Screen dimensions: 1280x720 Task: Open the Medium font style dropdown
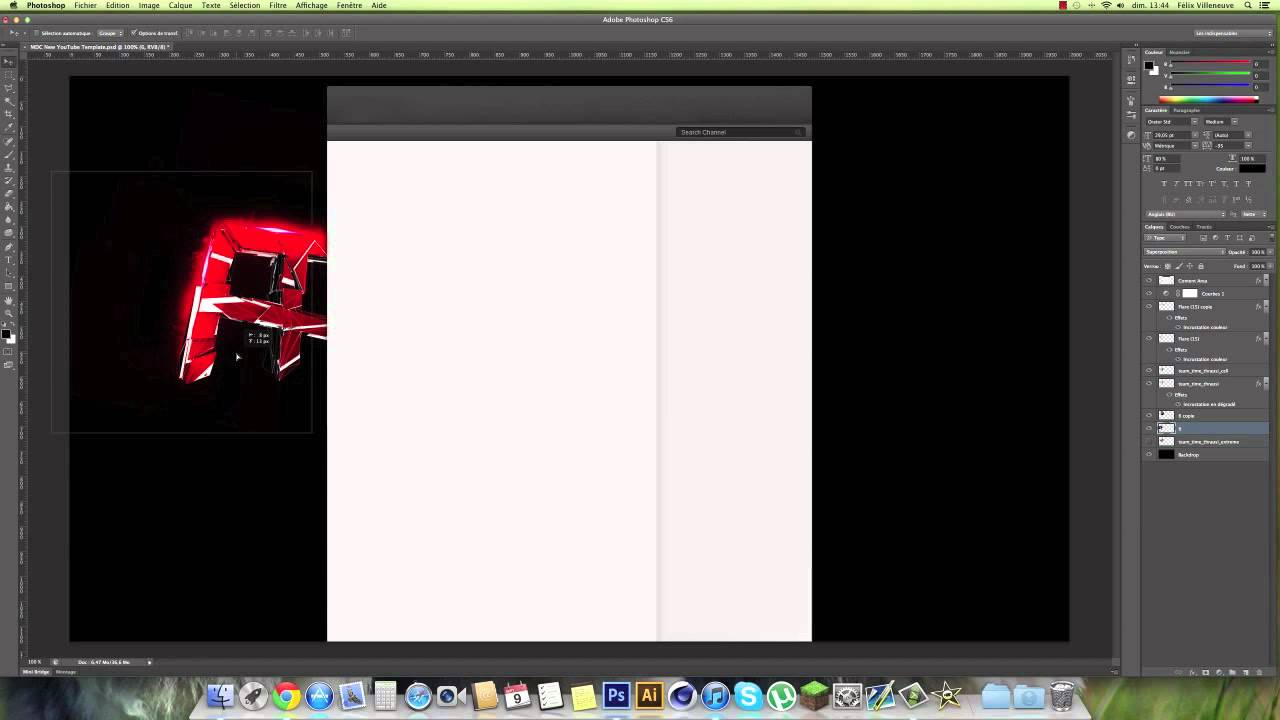click(x=1221, y=122)
